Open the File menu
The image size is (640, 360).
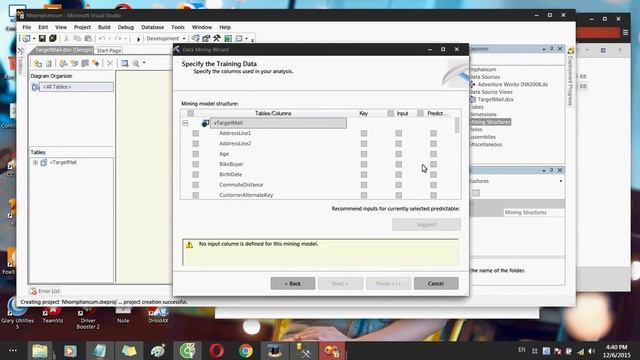point(27,27)
